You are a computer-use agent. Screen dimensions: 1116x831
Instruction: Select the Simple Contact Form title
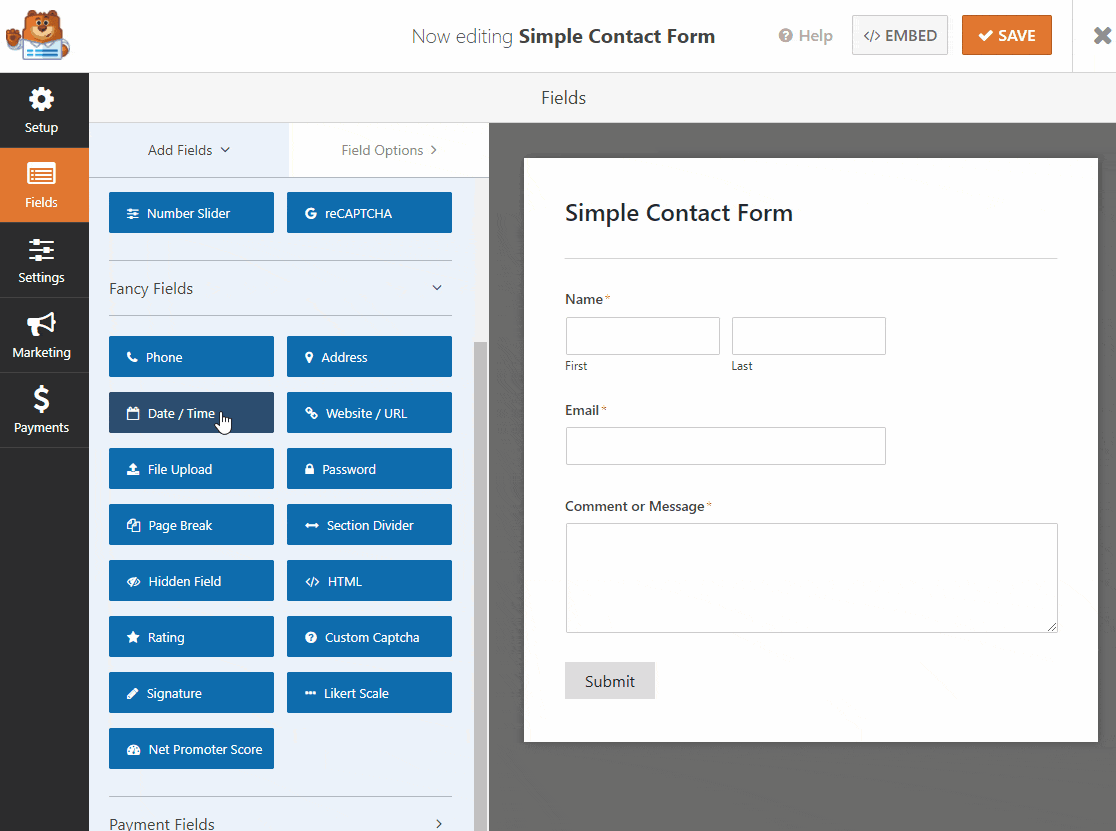click(678, 213)
